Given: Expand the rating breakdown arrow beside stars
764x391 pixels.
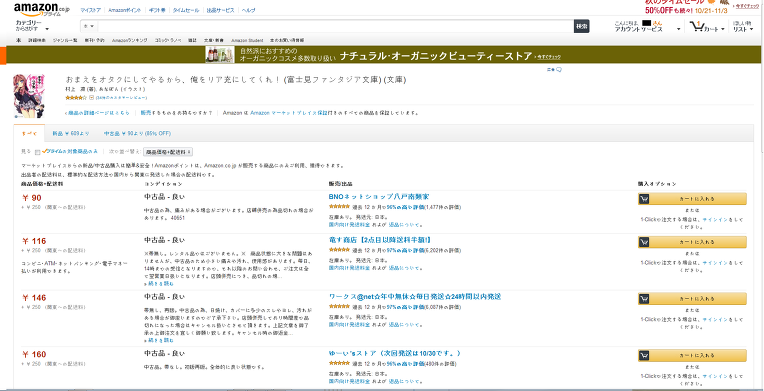Looking at the screenshot, I should coord(92,98).
